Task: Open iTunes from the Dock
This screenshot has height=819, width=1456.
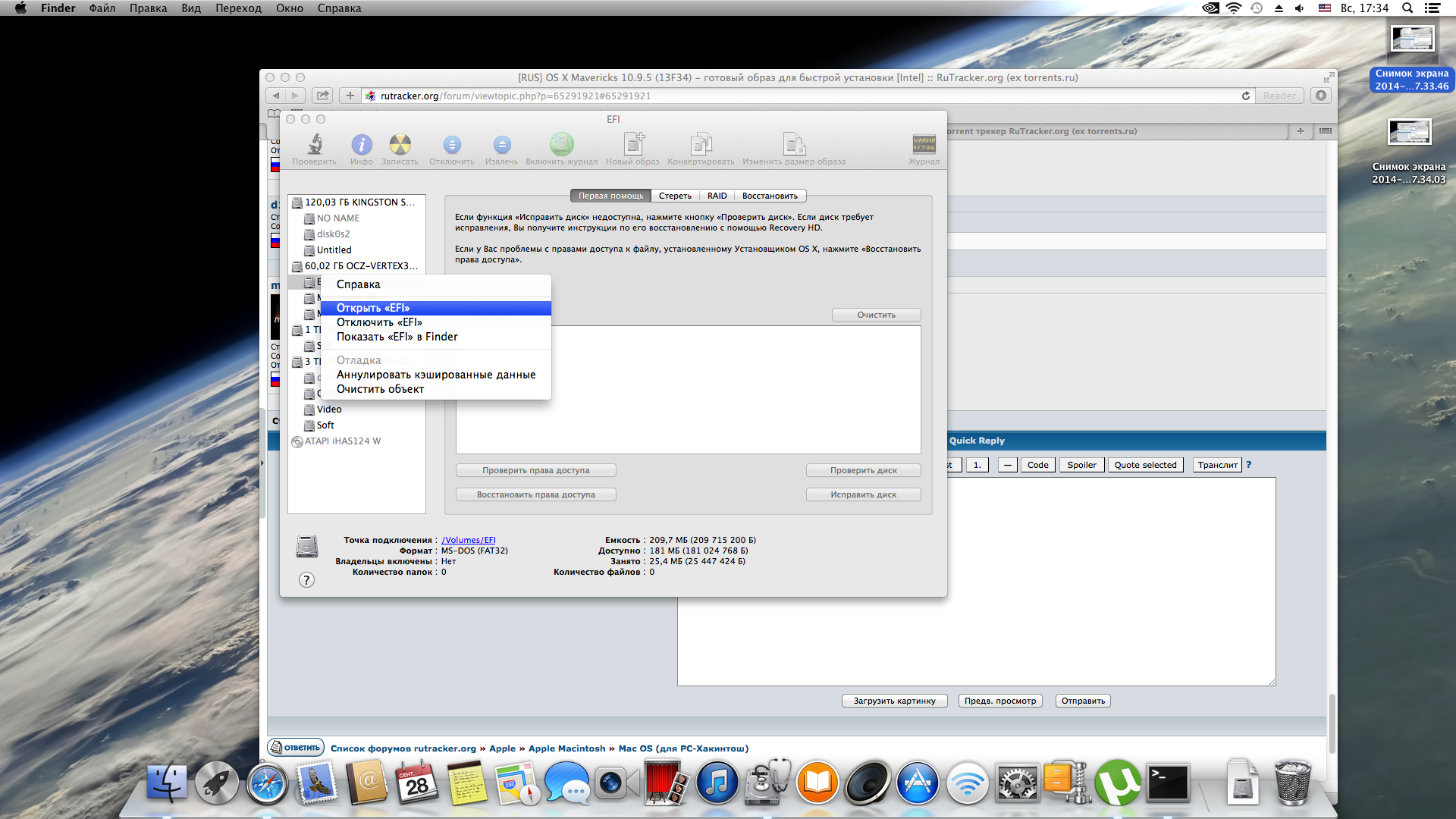Action: click(717, 783)
